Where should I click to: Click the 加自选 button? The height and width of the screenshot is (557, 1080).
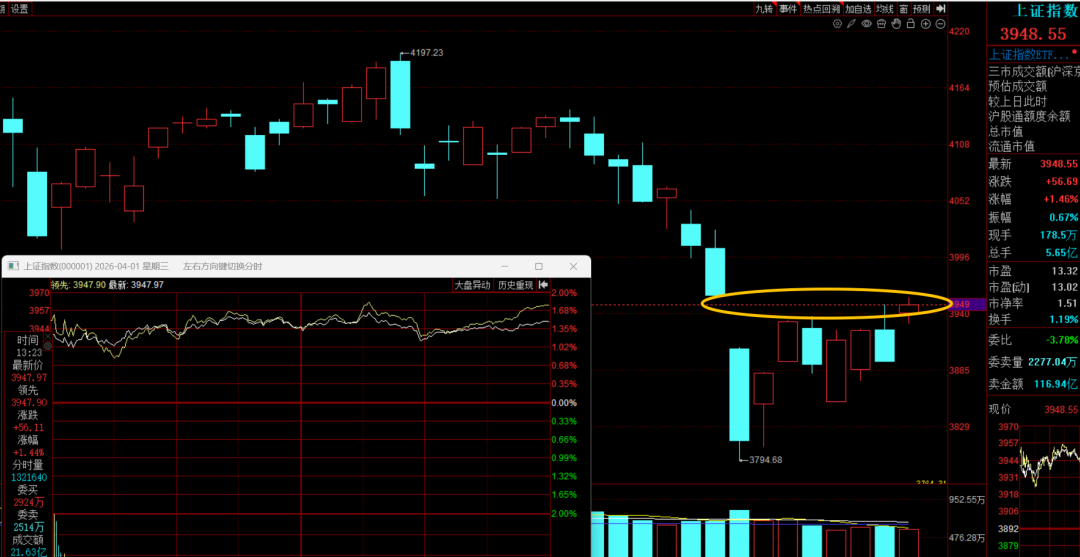pyautogui.click(x=859, y=9)
